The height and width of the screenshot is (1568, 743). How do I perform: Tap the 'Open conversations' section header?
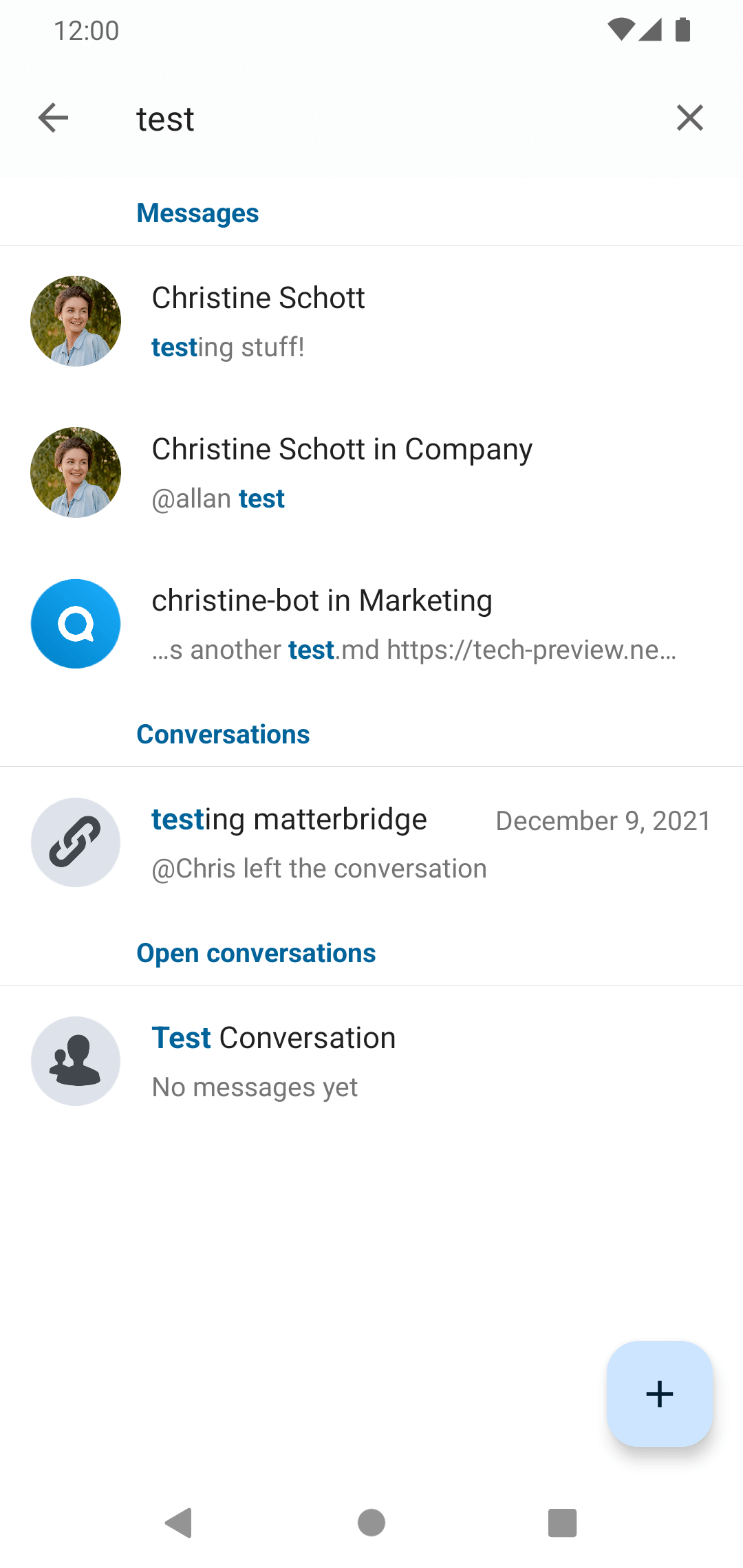click(256, 953)
